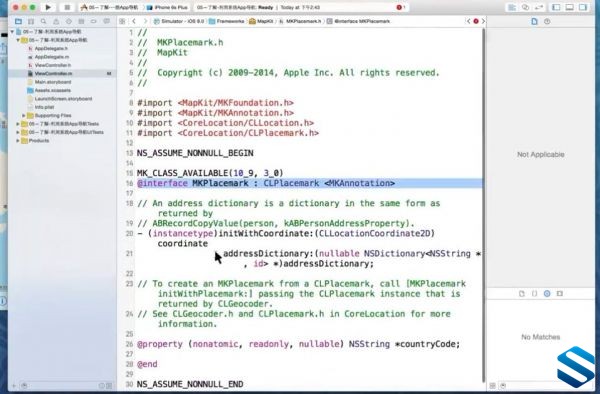Screen dimensions: 600x394
Task: Open Info.plist in navigator
Action: 44,107
